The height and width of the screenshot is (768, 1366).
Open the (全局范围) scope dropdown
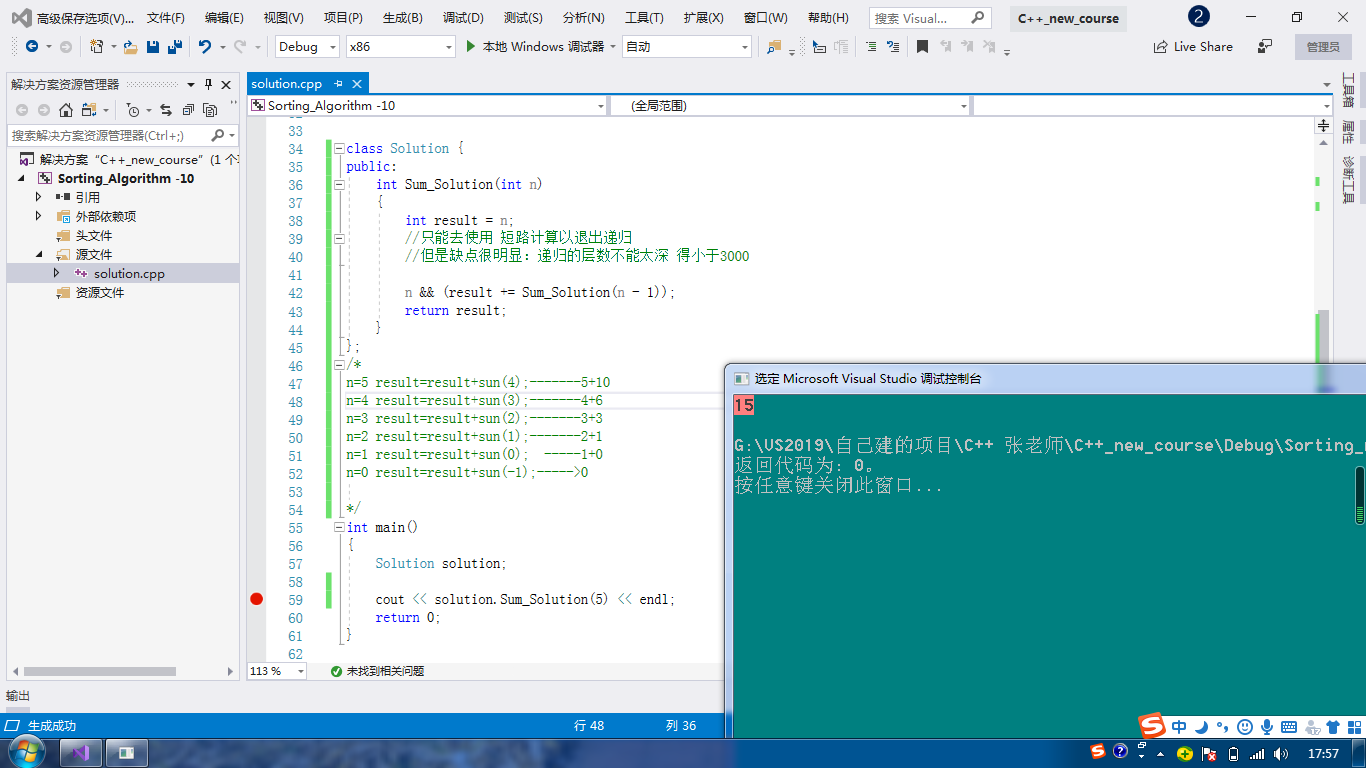tap(790, 106)
